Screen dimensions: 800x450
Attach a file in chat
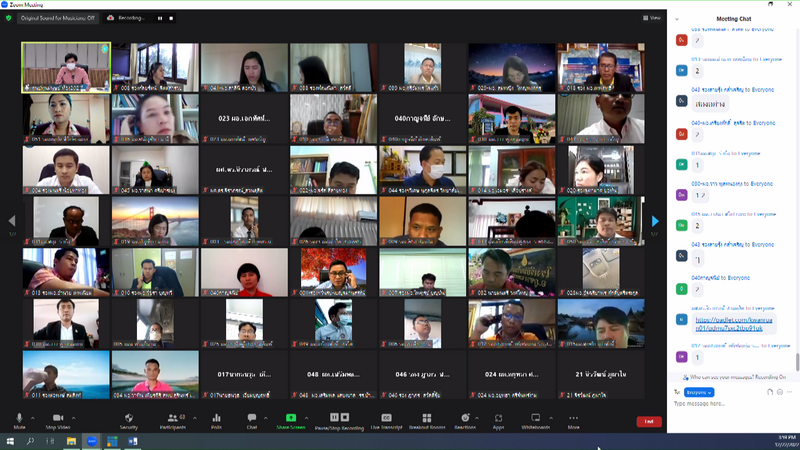coord(770,392)
